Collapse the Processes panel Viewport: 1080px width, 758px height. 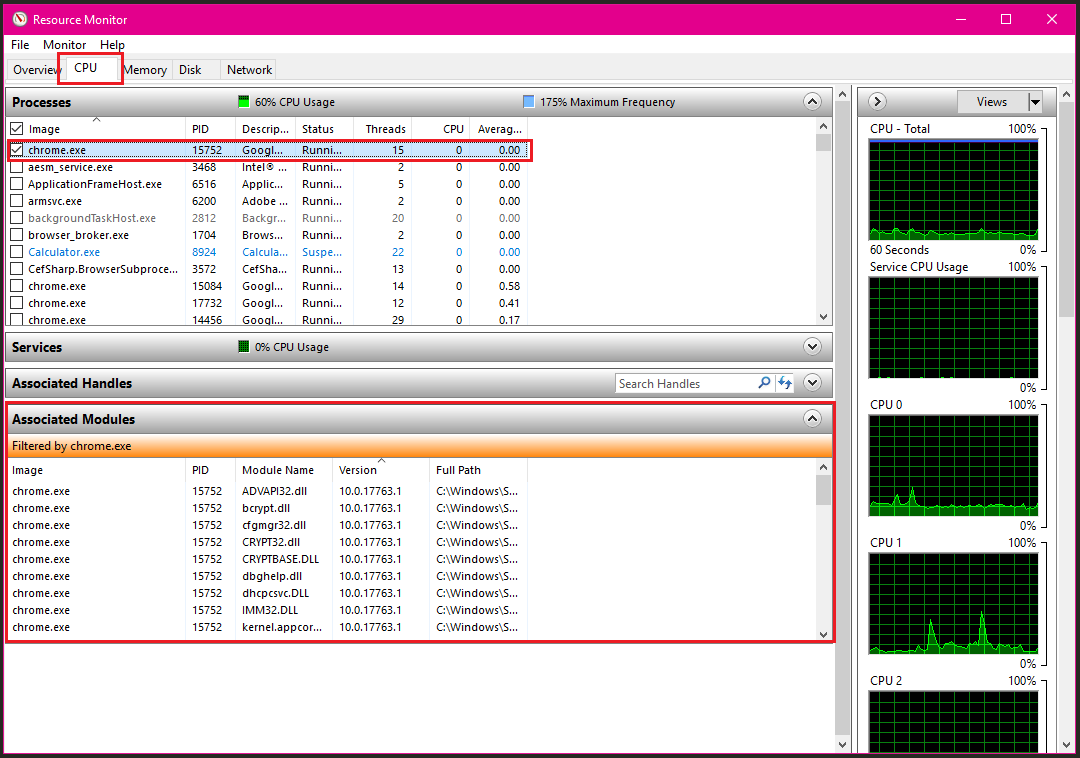click(x=812, y=101)
